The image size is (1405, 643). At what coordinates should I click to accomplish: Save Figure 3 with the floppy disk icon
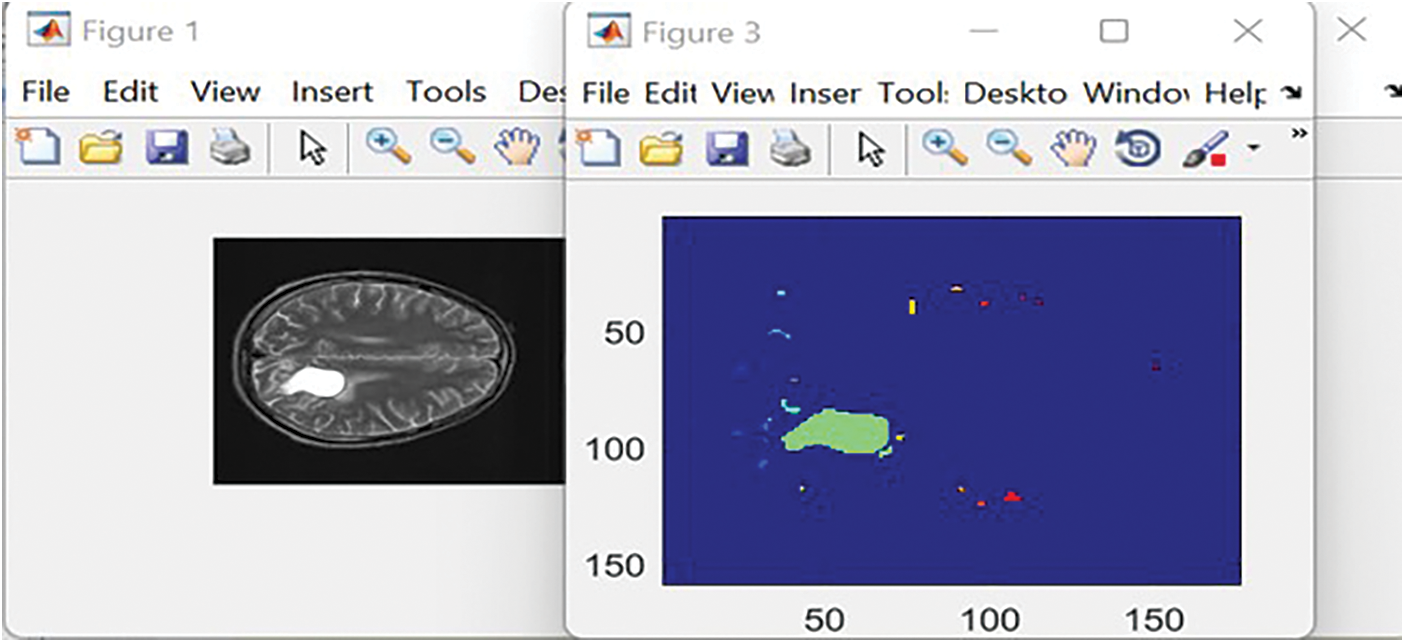coord(726,149)
